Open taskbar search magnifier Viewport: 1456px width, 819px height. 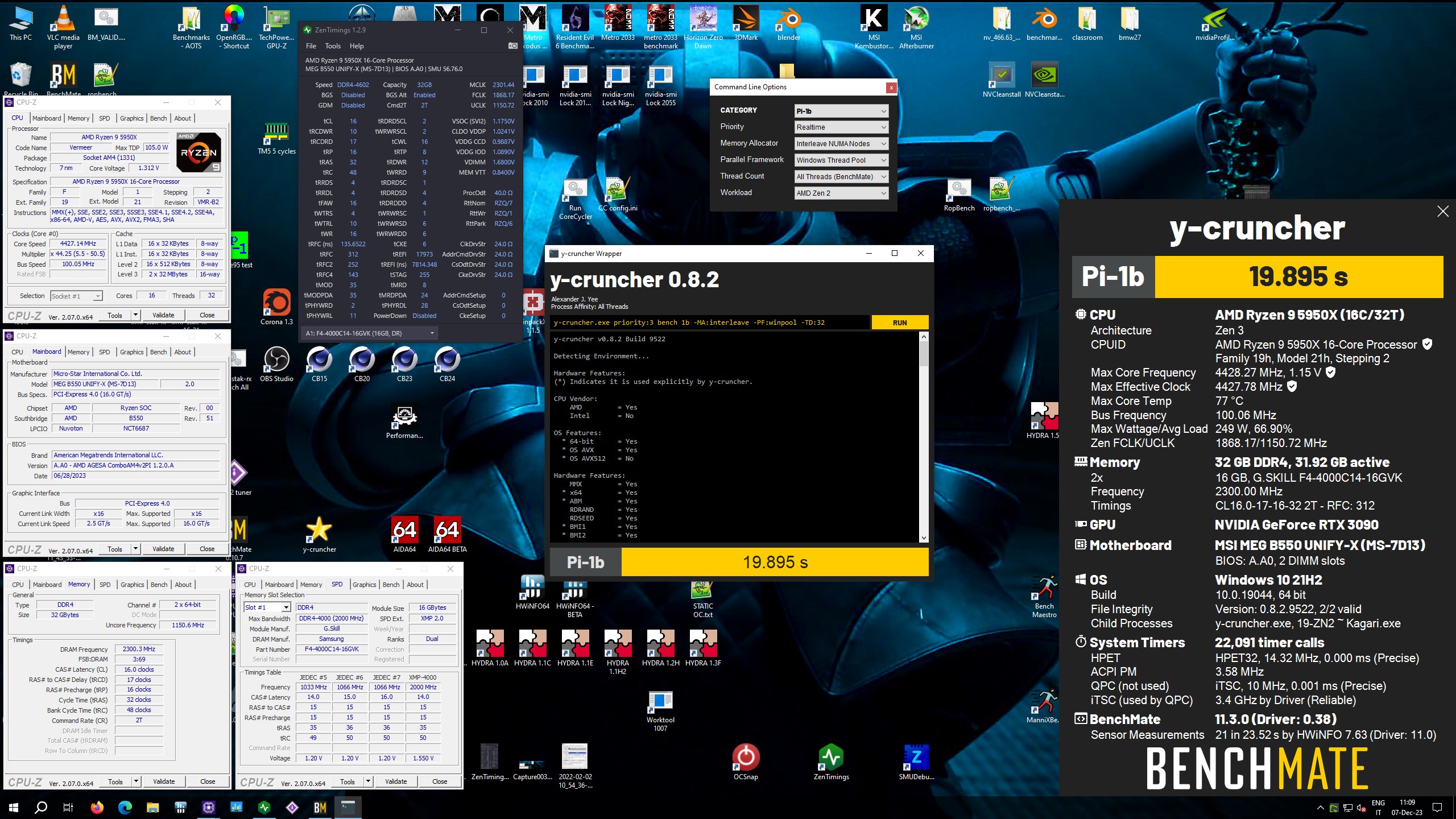(x=41, y=807)
